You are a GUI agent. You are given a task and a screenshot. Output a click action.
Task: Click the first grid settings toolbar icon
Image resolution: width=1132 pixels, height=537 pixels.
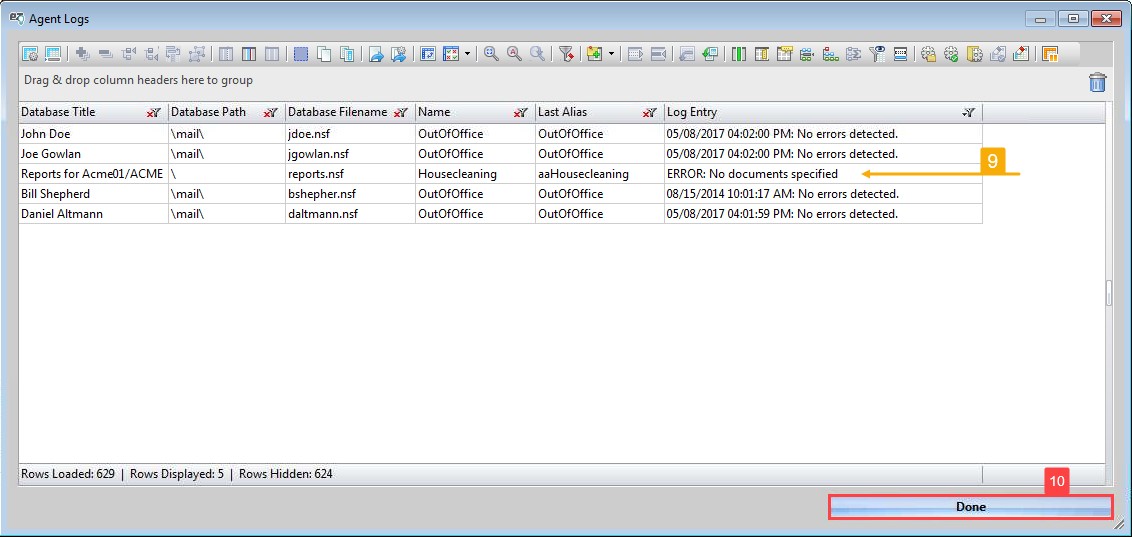pos(30,54)
